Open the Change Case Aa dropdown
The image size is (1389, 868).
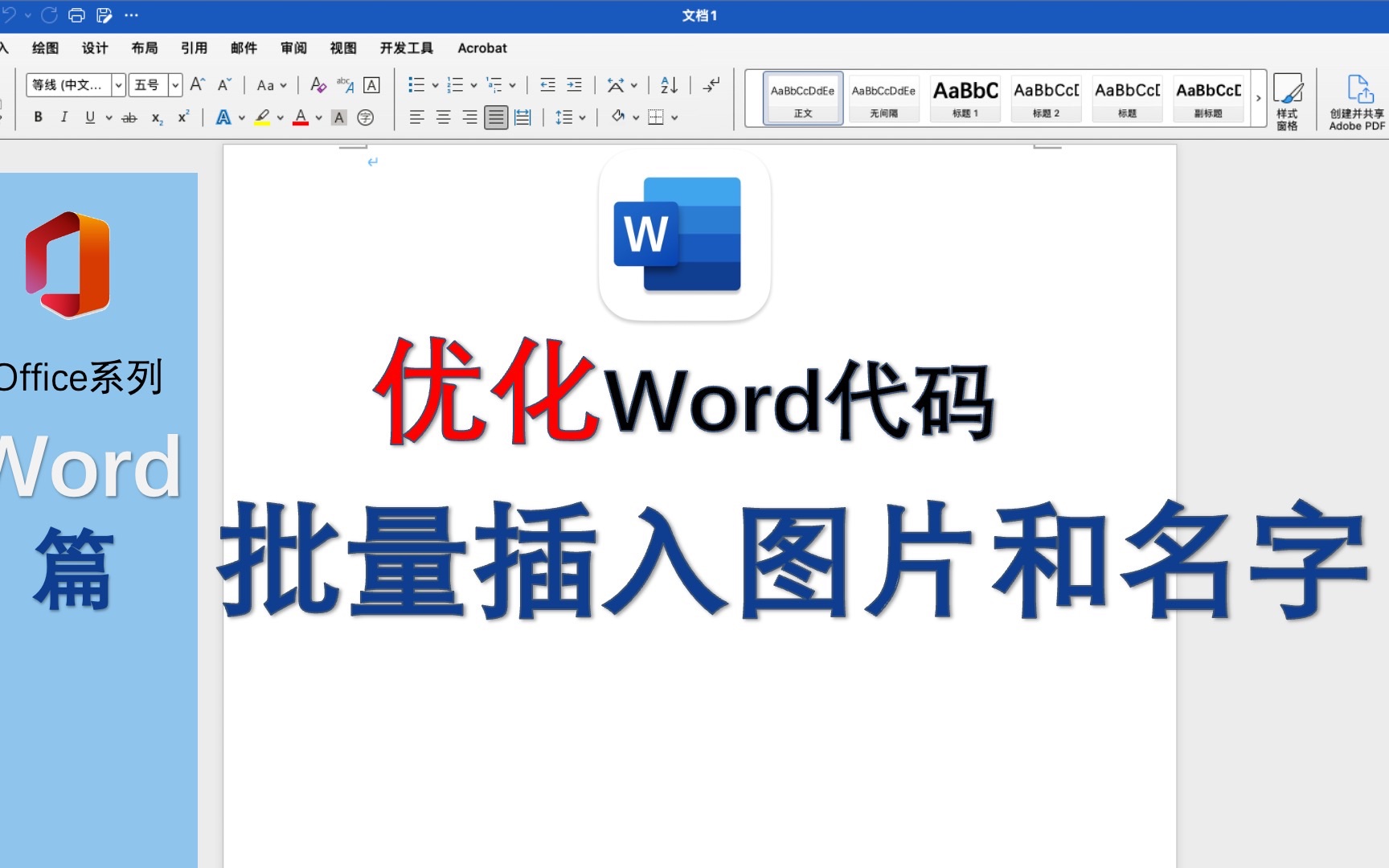272,84
